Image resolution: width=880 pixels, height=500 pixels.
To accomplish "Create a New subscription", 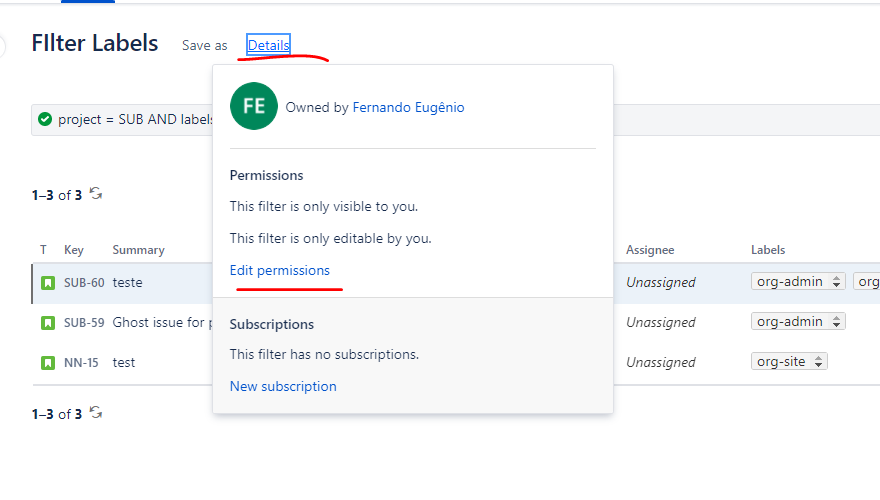I will (x=283, y=387).
